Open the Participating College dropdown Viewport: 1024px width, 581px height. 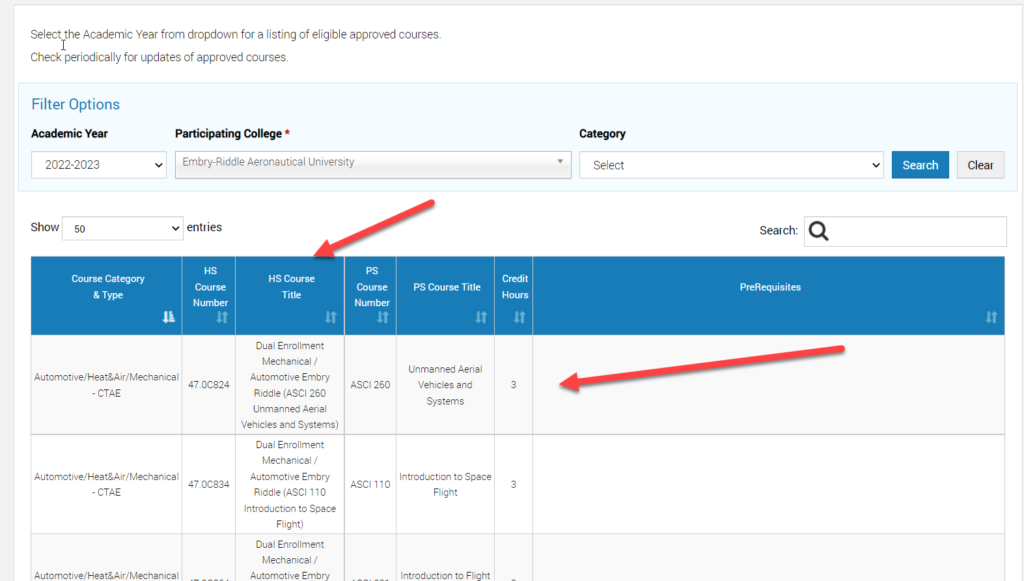[373, 163]
